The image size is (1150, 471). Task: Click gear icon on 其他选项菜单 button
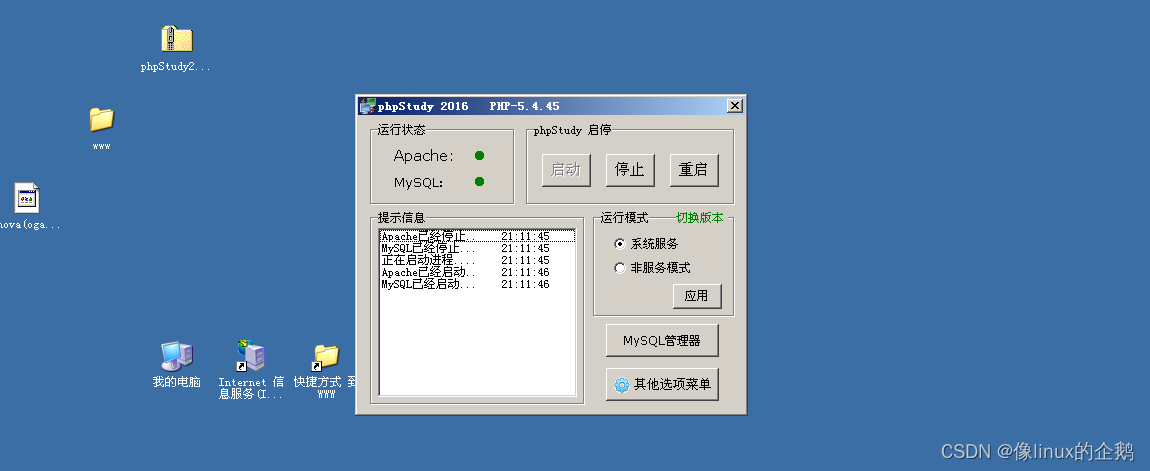(x=622, y=384)
